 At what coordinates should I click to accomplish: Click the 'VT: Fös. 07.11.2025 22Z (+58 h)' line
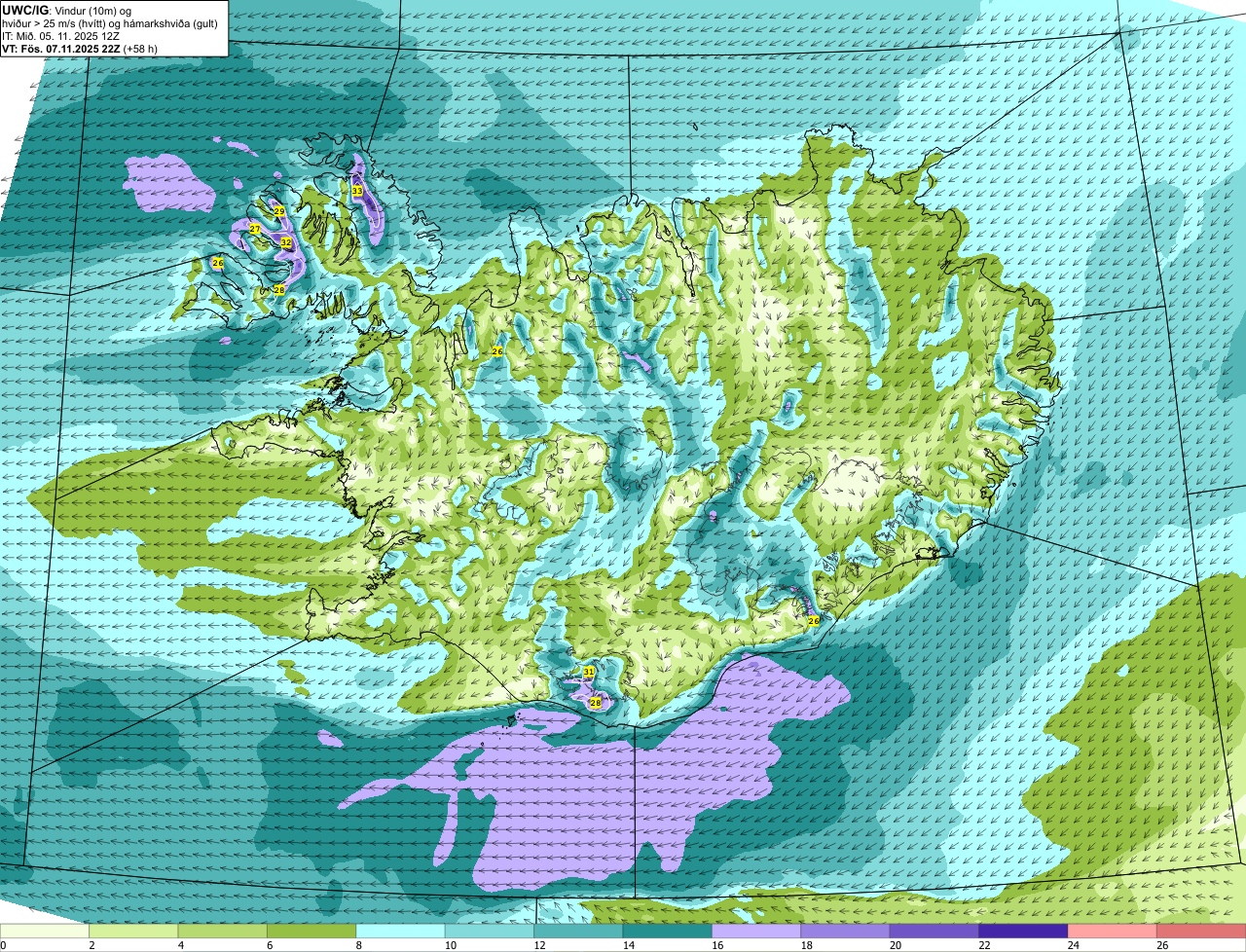click(80, 48)
